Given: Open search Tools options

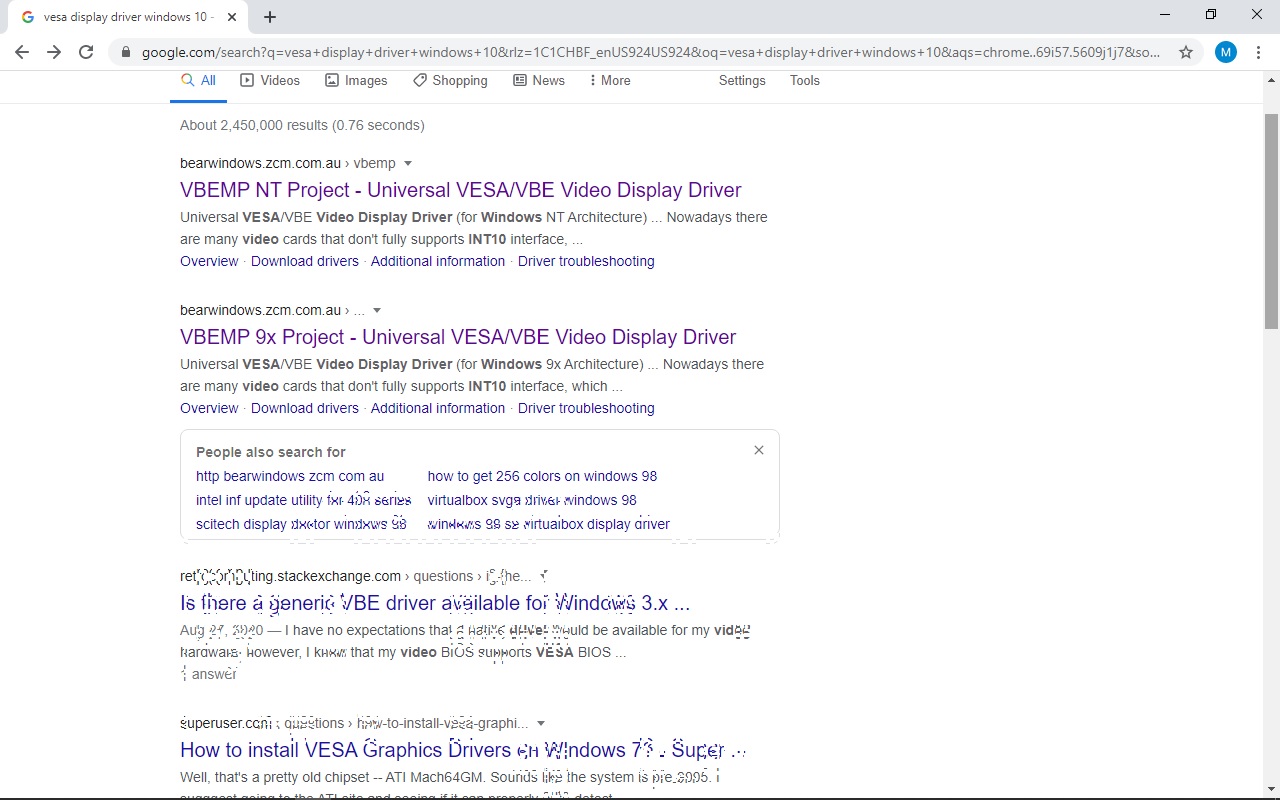Looking at the screenshot, I should click(805, 81).
